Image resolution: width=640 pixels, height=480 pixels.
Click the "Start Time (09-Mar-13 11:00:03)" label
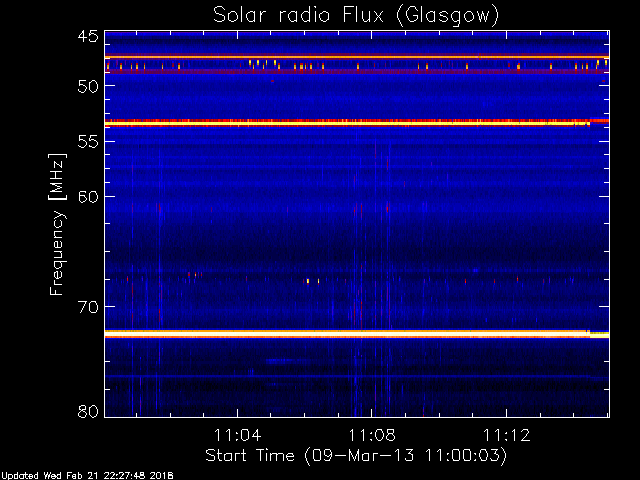(x=356, y=456)
